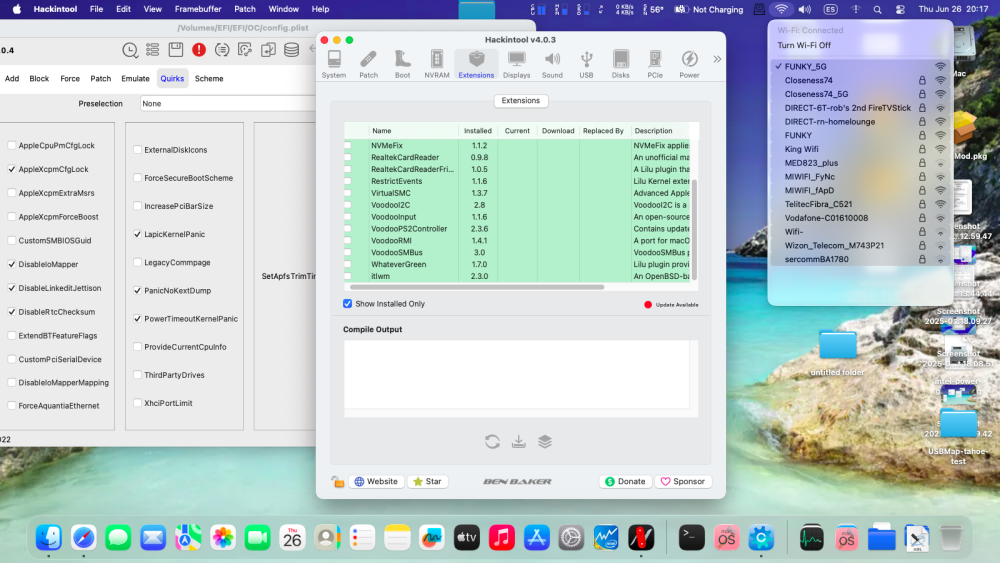Enable AppleCpuPmCfgLock checkbox
The height and width of the screenshot is (563, 1000).
11,145
